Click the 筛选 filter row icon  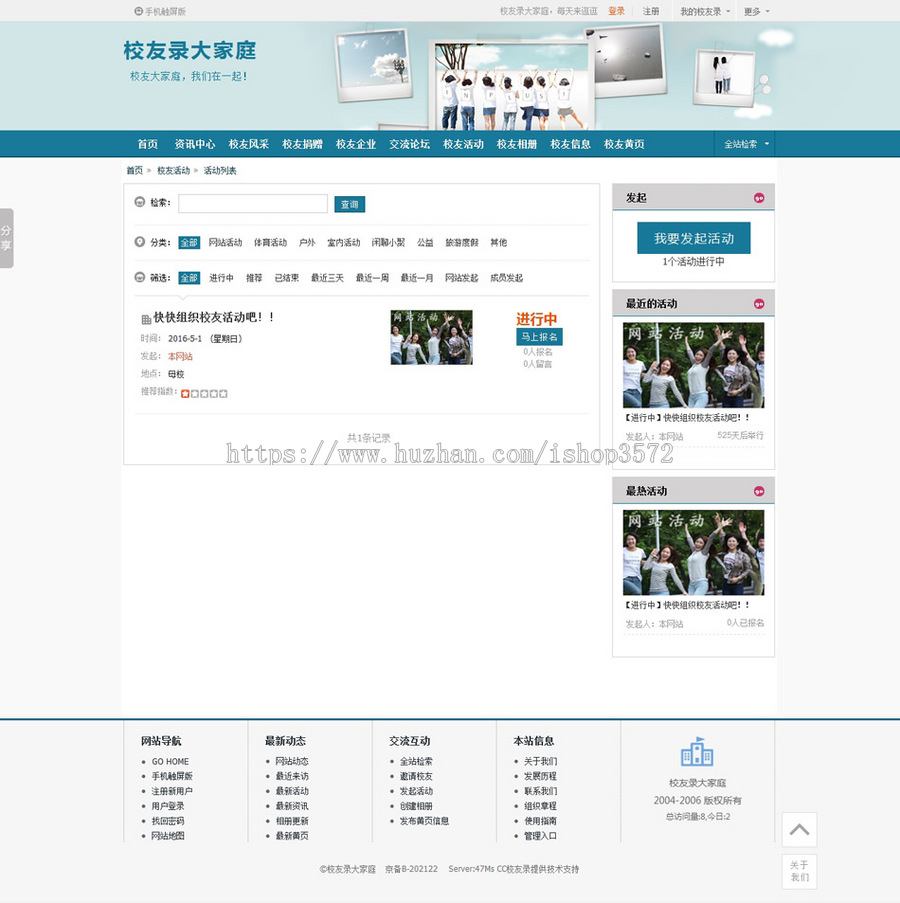coord(139,275)
